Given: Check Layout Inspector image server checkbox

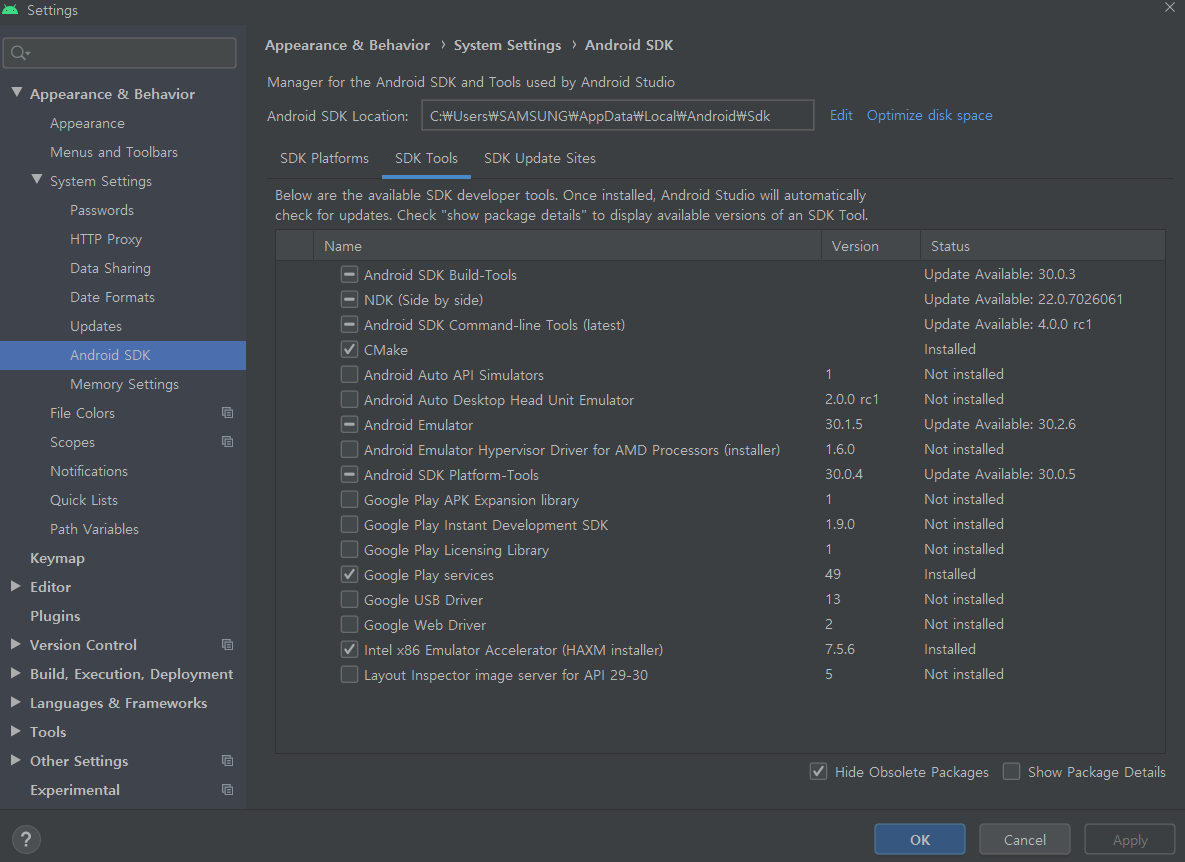Looking at the screenshot, I should coord(349,674).
